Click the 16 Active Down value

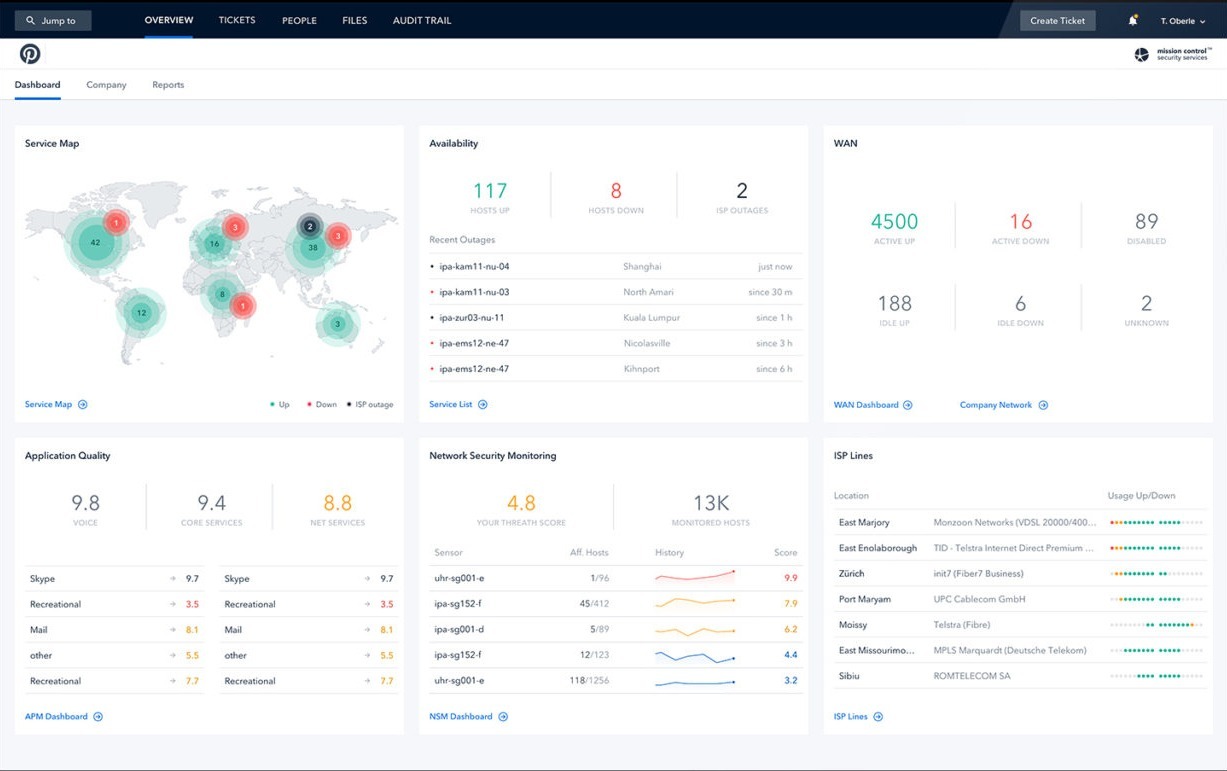click(x=1020, y=222)
